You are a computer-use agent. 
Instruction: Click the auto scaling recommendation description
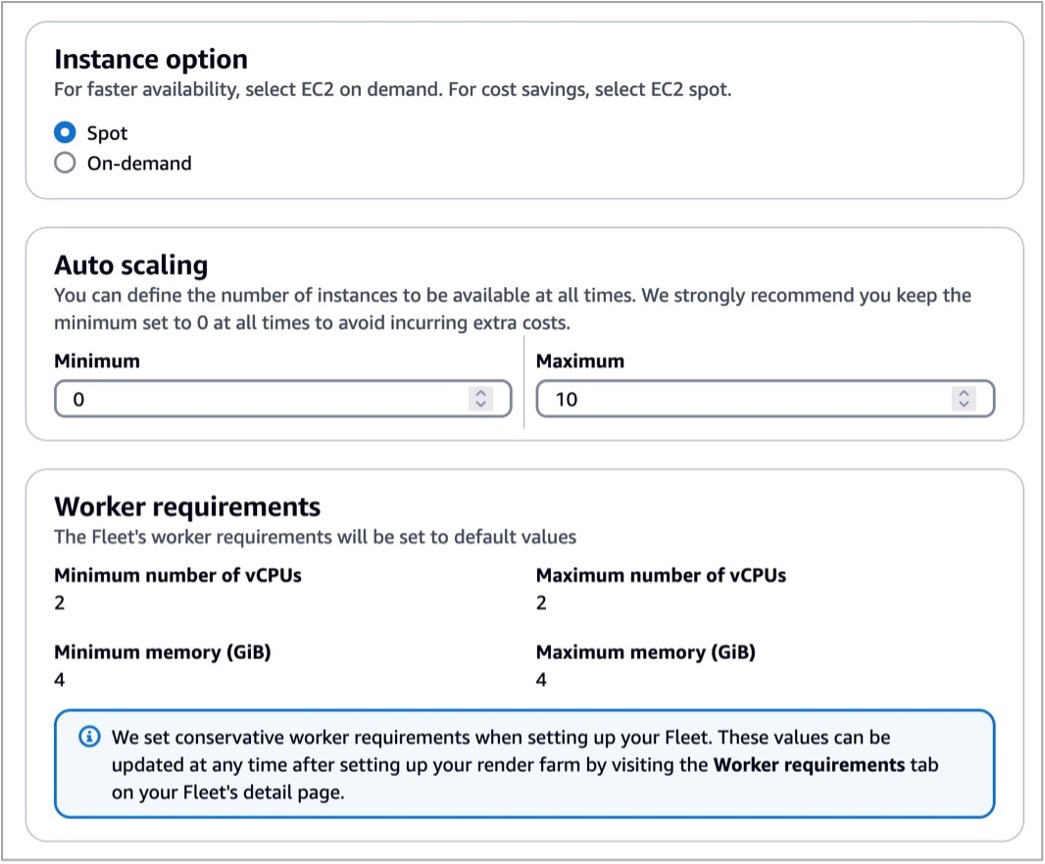click(513, 309)
